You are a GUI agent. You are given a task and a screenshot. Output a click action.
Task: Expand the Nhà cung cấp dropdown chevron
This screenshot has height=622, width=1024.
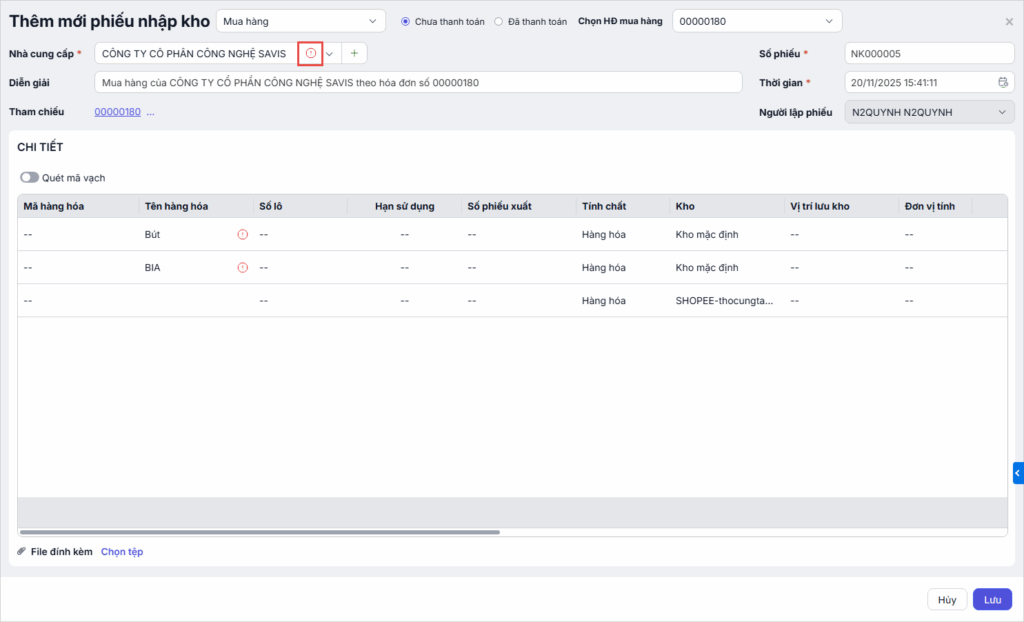[x=330, y=53]
